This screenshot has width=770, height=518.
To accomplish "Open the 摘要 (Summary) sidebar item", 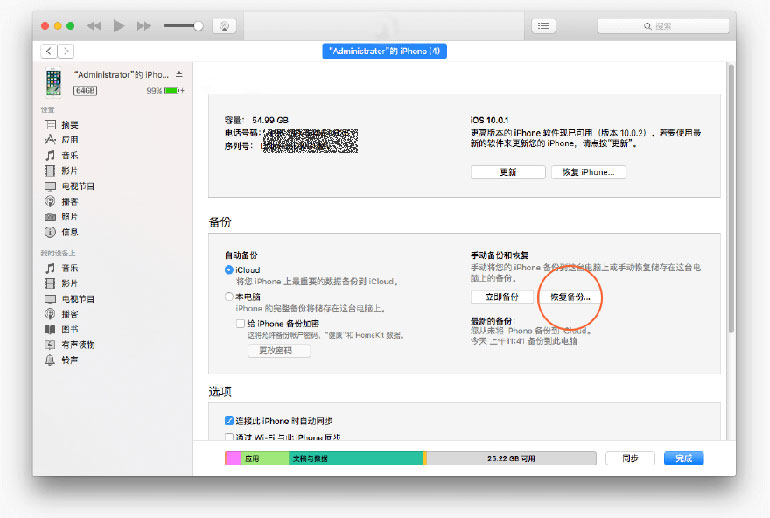I will click(69, 125).
